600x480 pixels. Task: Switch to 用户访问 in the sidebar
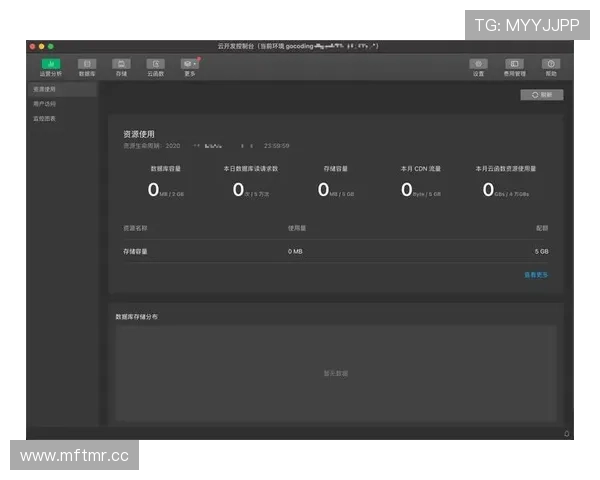point(45,103)
